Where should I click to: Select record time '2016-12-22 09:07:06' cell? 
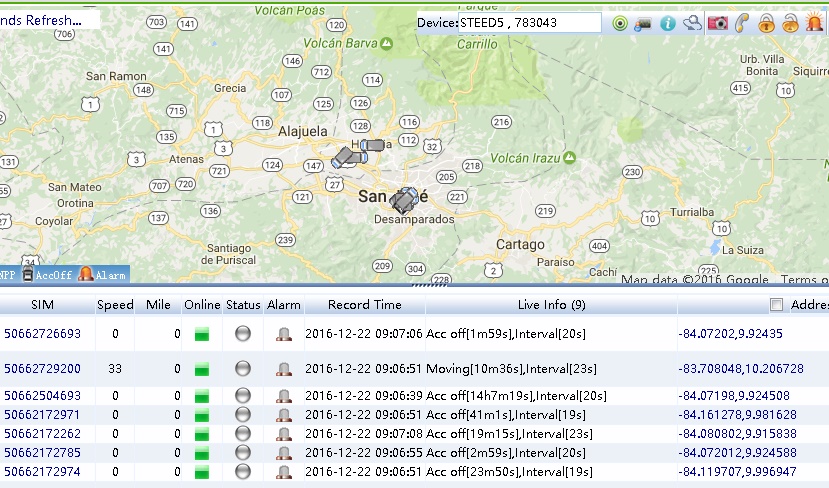coord(364,334)
